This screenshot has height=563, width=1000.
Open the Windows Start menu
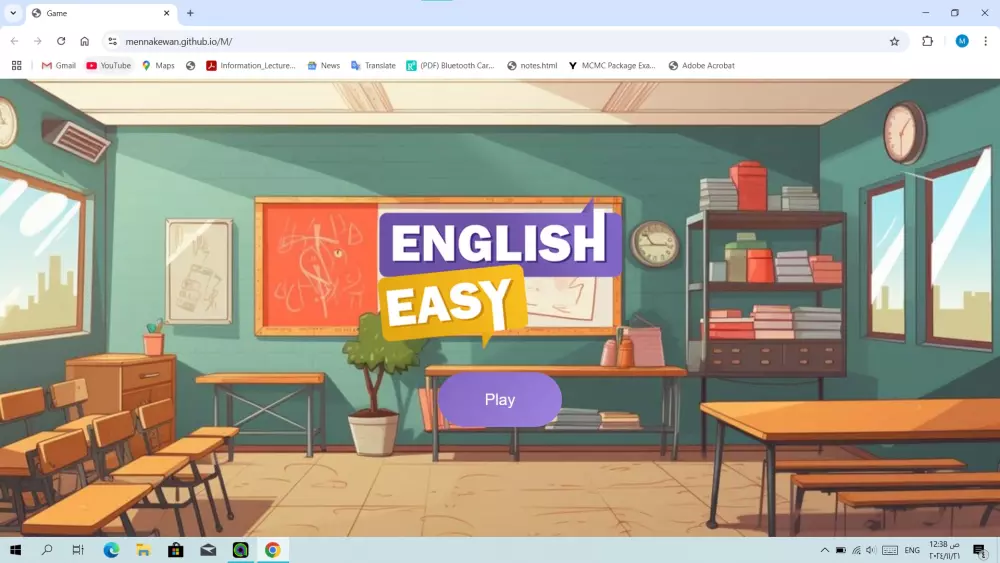[15, 550]
